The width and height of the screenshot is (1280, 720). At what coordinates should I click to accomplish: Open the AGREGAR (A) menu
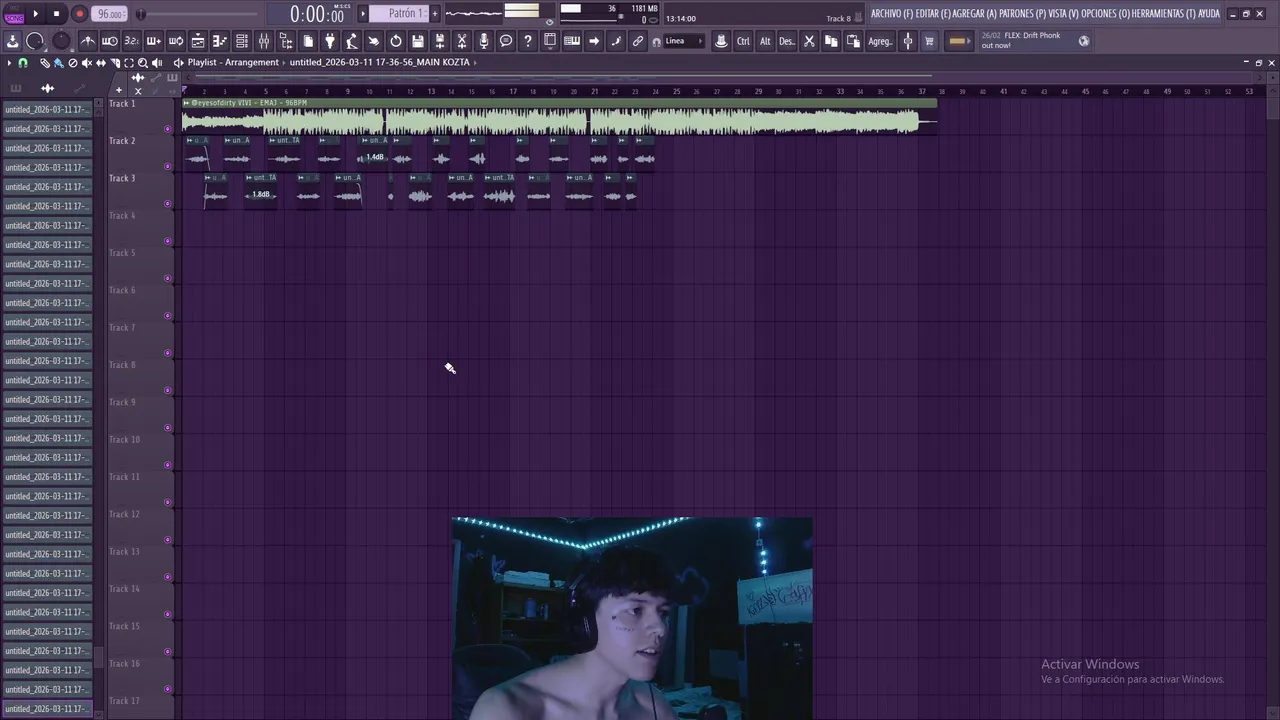[975, 14]
